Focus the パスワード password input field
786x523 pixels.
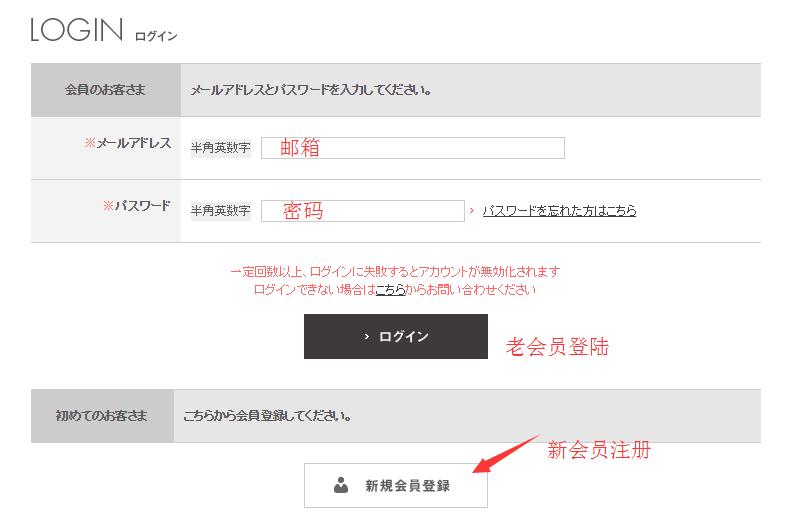(x=362, y=211)
